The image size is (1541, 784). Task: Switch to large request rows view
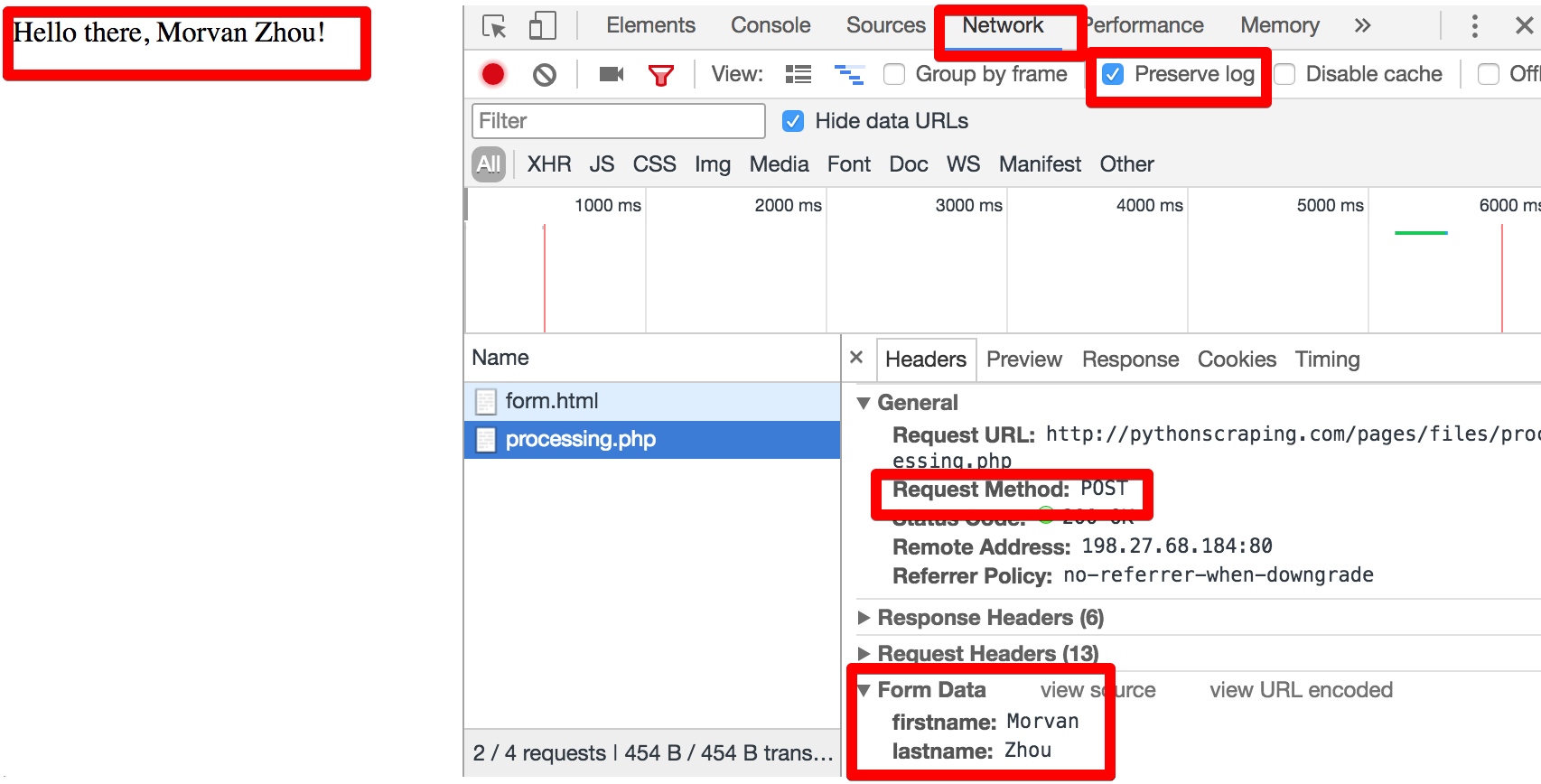[x=799, y=74]
